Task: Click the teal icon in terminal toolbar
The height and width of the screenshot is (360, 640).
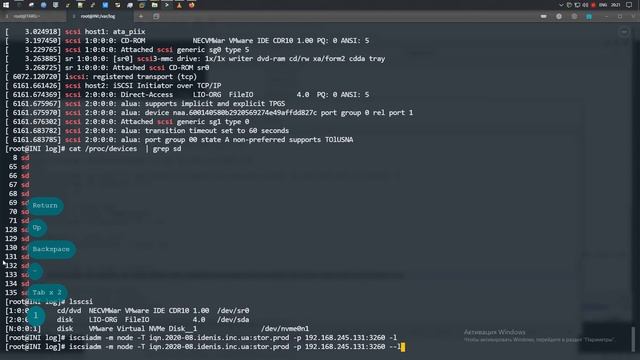Action: (x=589, y=16)
